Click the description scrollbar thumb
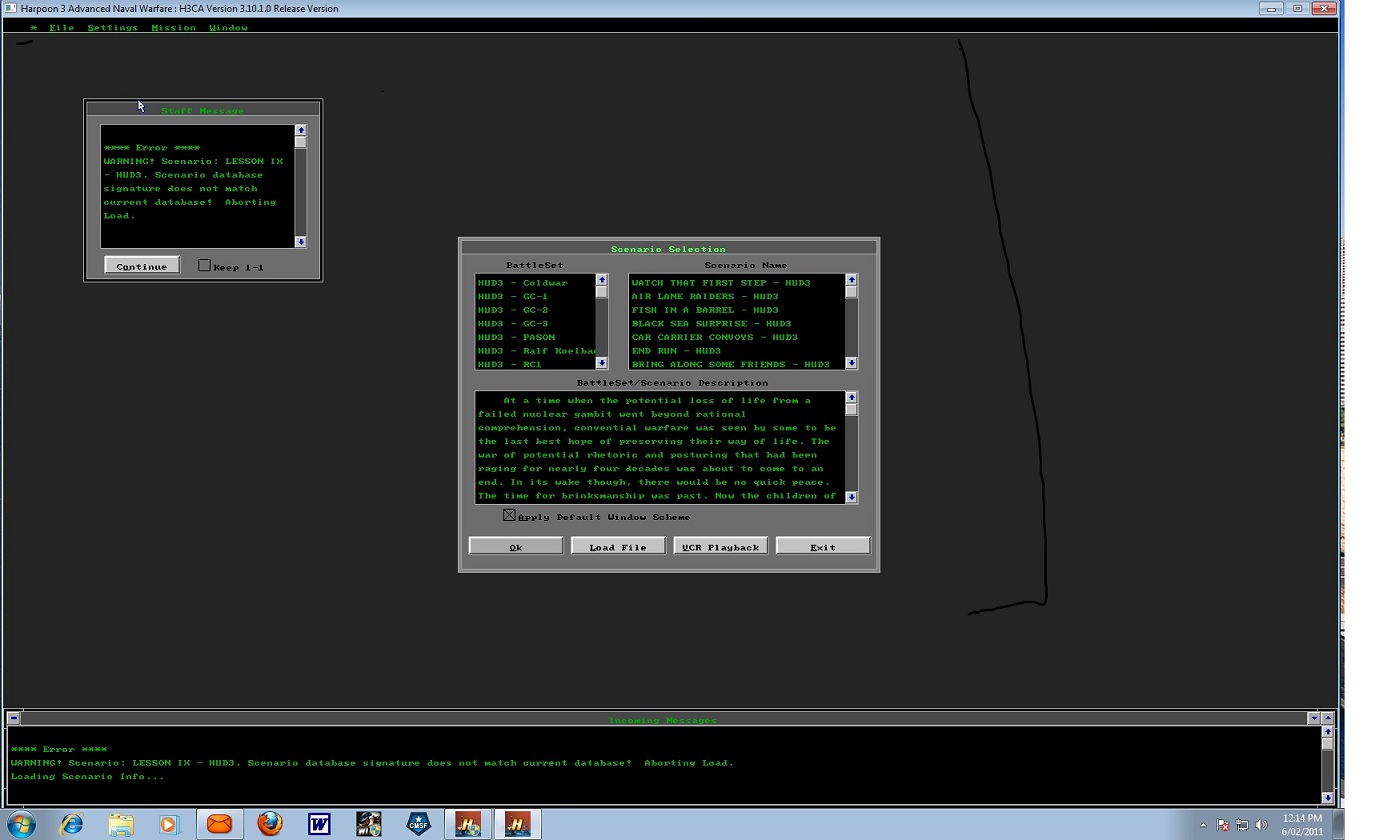This screenshot has height=840, width=1383. [x=851, y=409]
